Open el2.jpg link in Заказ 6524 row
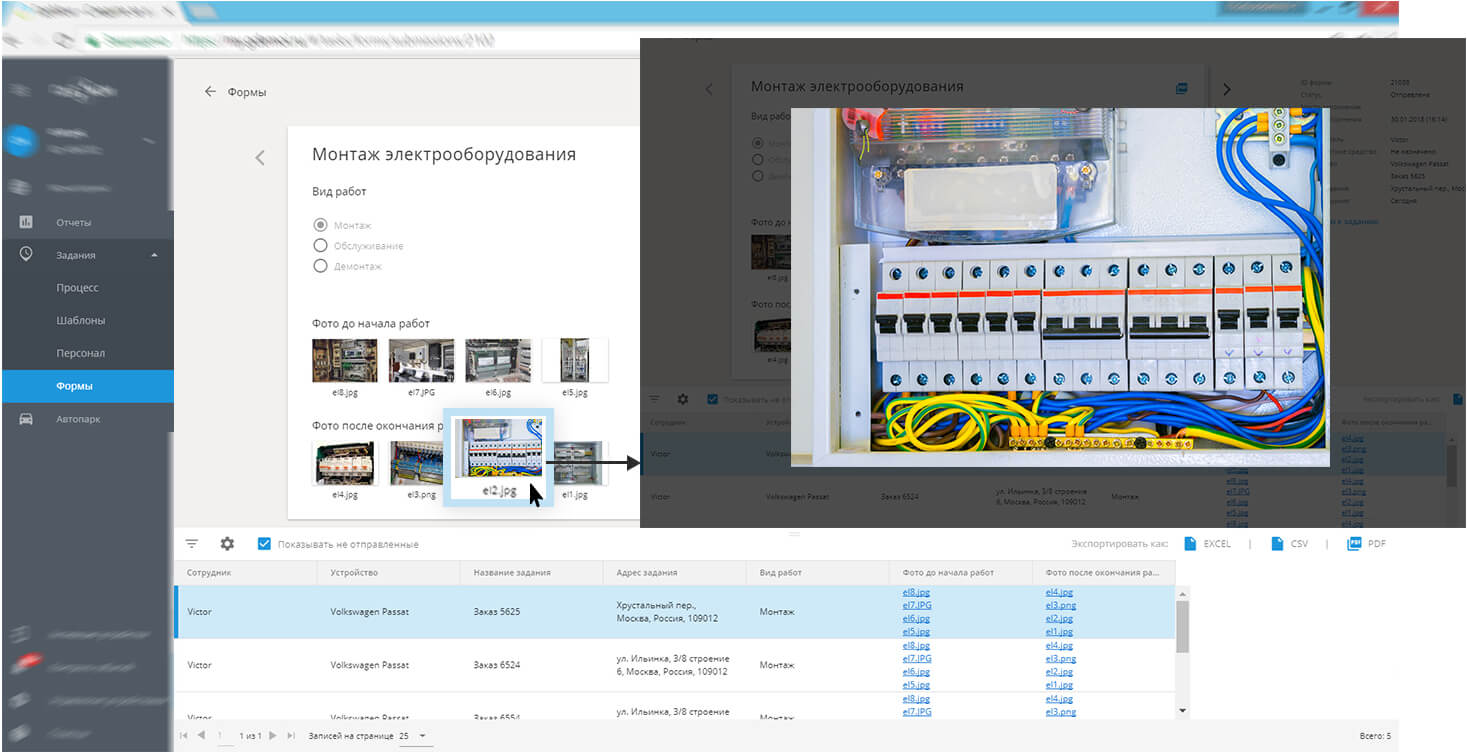Image resolution: width=1467 pixels, height=752 pixels. click(x=1059, y=672)
